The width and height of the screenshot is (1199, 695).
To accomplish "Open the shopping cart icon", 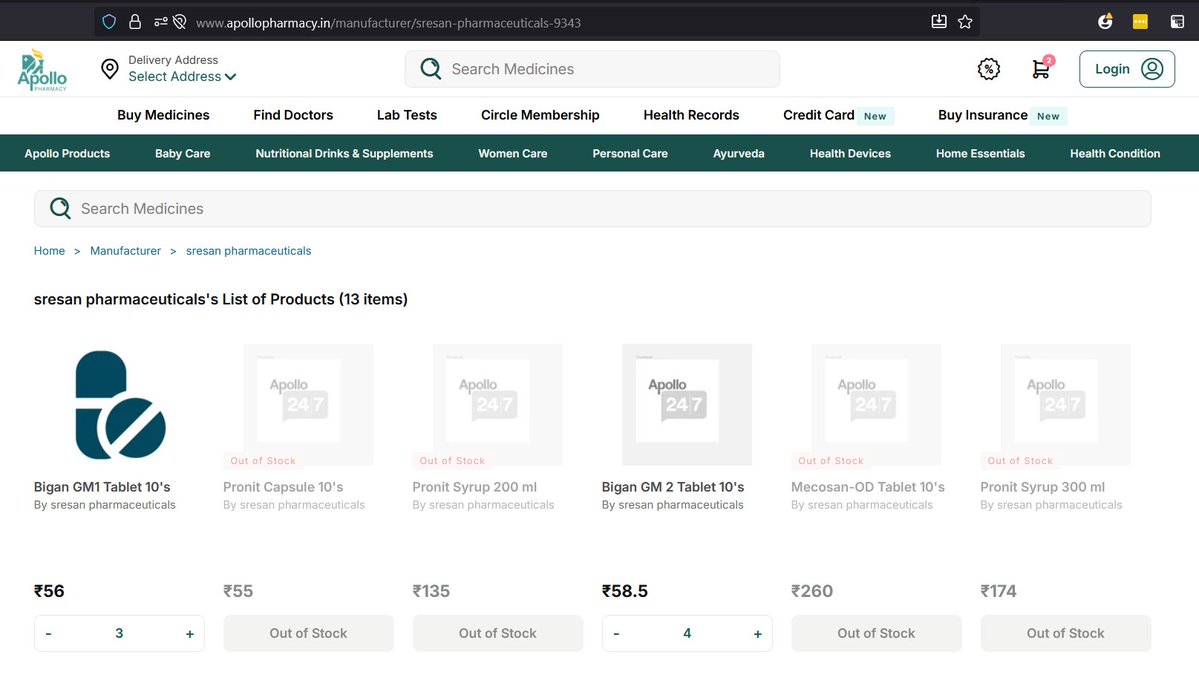I will pyautogui.click(x=1041, y=69).
